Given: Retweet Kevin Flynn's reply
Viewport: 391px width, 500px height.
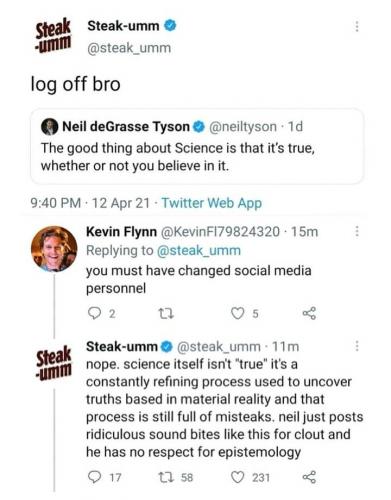Looking at the screenshot, I should 166,313.
